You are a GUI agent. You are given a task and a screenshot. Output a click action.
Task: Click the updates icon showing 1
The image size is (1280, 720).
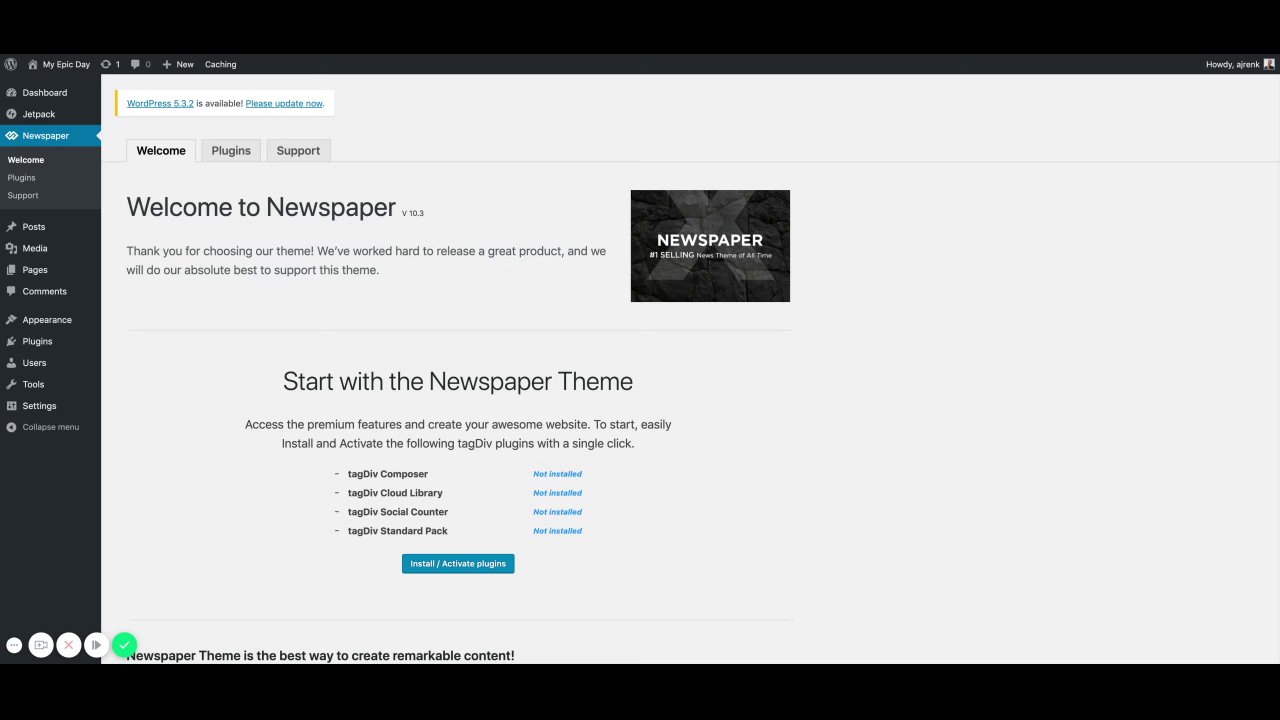click(x=110, y=64)
